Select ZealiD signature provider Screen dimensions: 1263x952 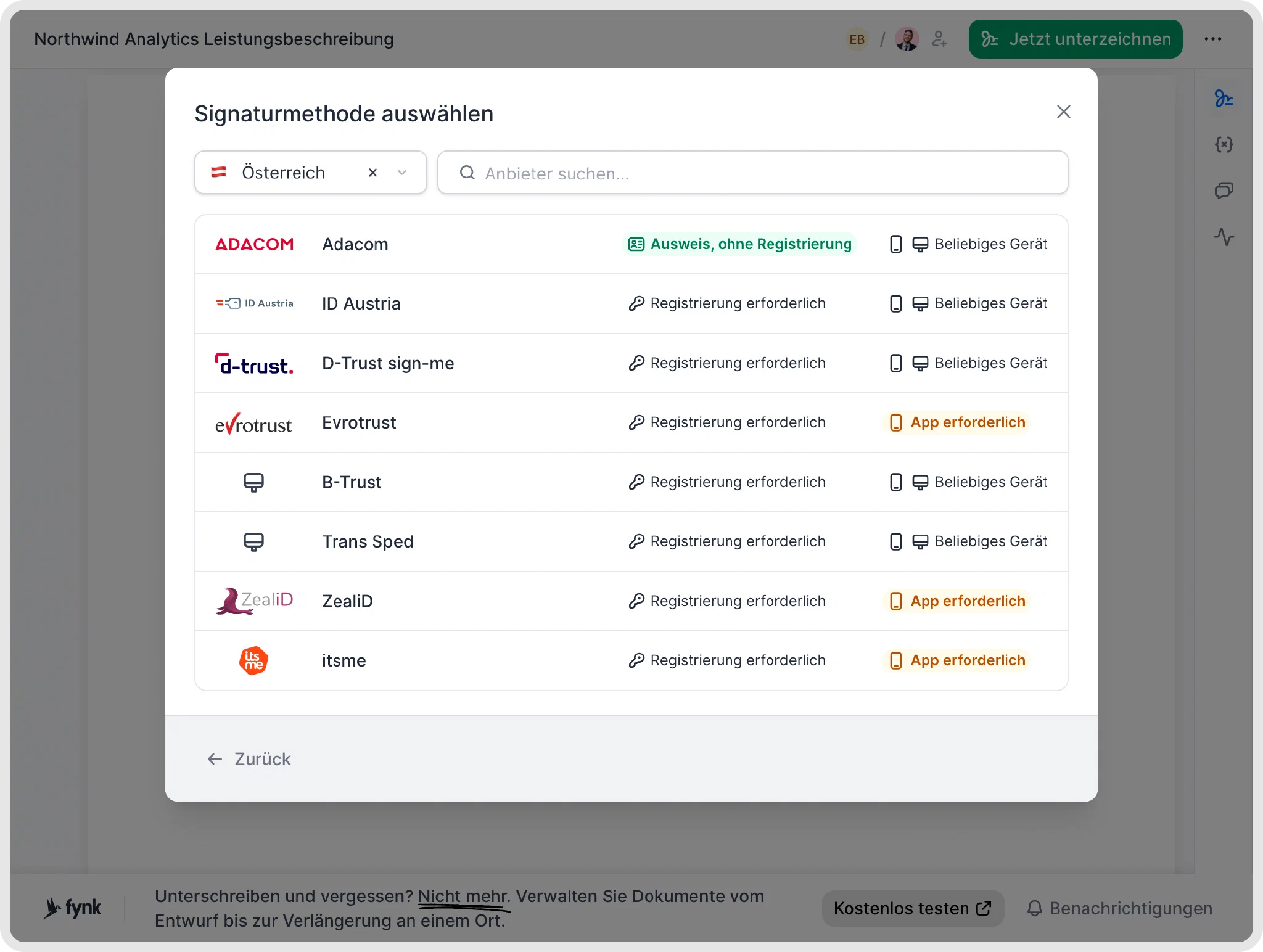click(x=631, y=601)
